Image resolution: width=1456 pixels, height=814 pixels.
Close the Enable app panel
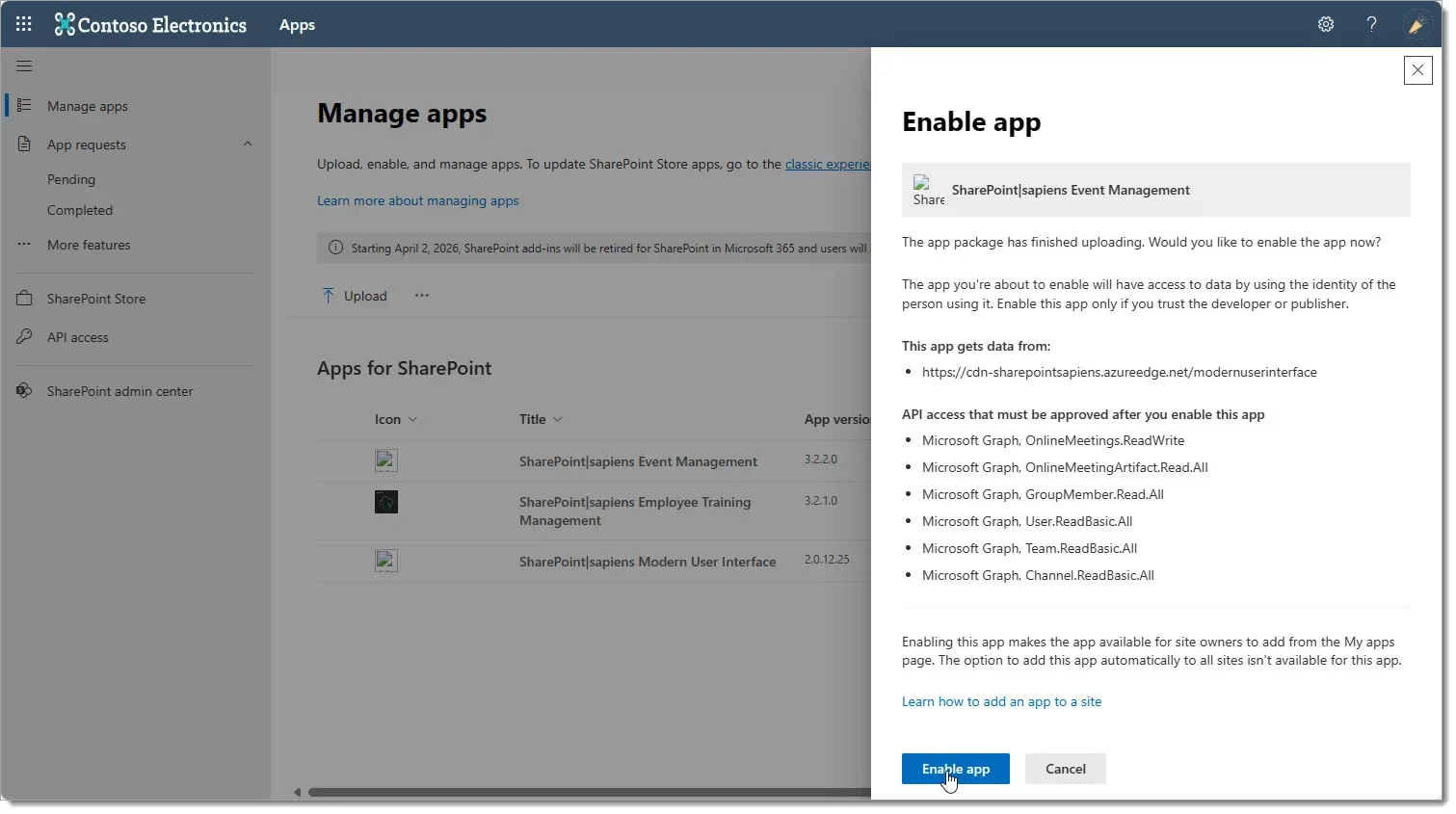[1417, 70]
